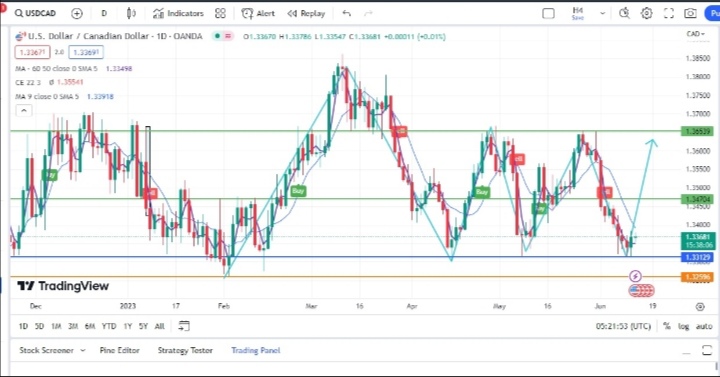This screenshot has width=720, height=377.
Task: Open the USDCAD symbol search
Action: pyautogui.click(x=35, y=13)
